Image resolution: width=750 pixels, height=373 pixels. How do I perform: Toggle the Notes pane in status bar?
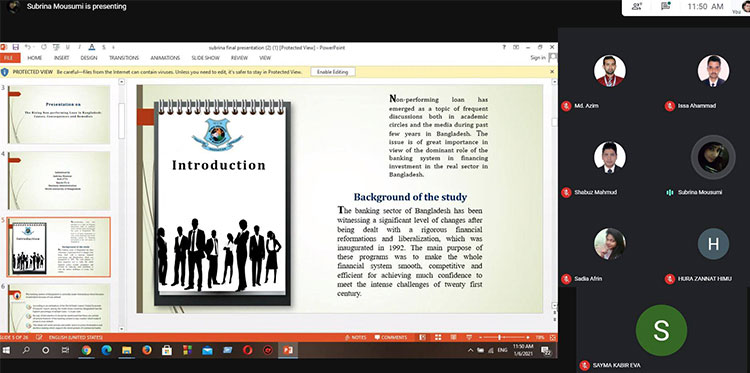[x=356, y=337]
